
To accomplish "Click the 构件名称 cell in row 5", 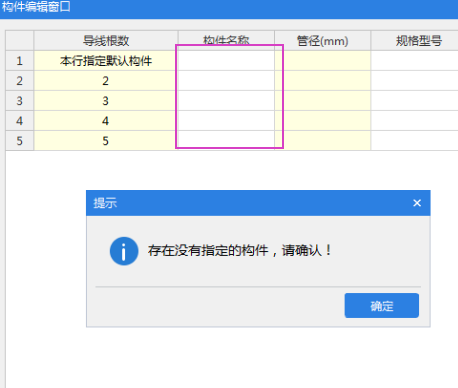I will (226, 141).
